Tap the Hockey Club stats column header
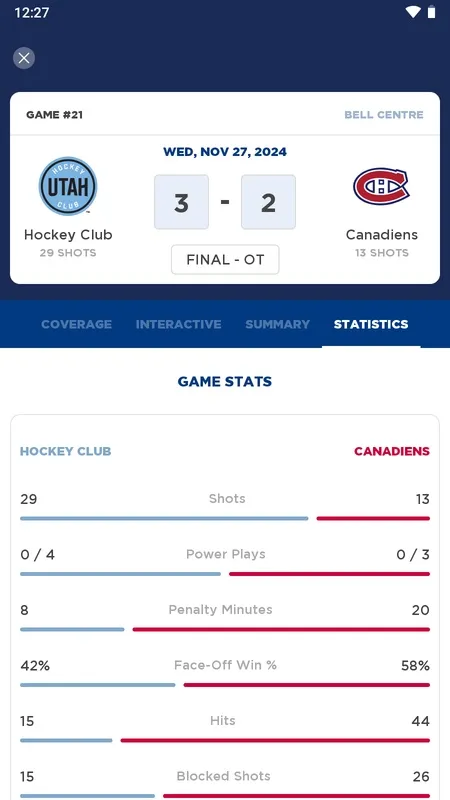The height and width of the screenshot is (800, 450). coord(65,452)
